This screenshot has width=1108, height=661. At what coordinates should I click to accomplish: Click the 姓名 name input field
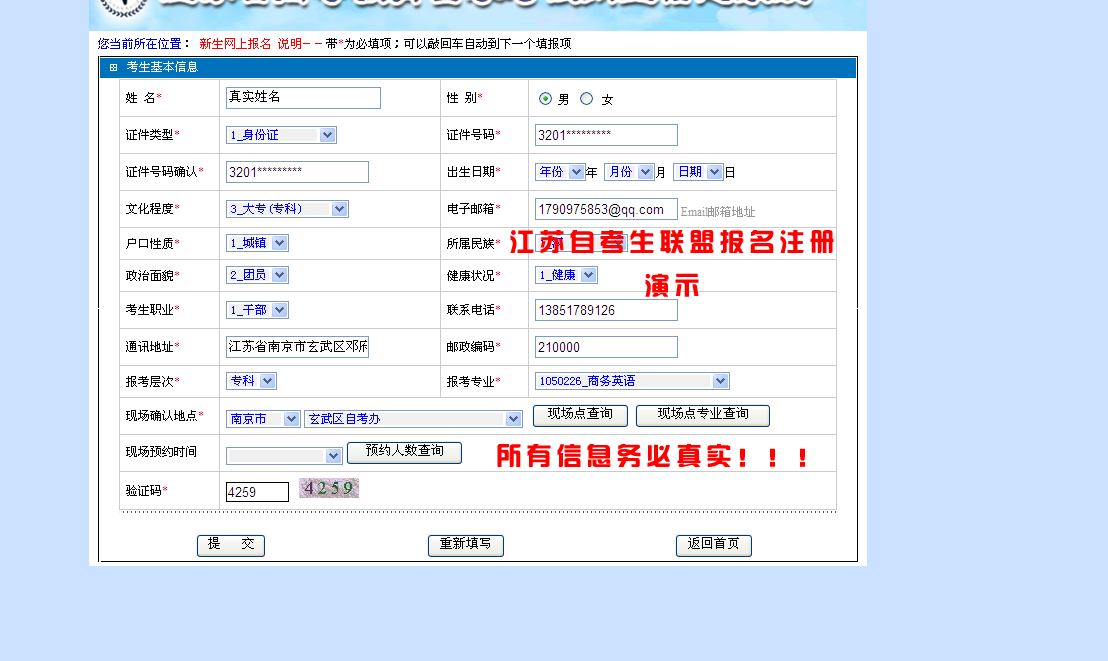[x=303, y=97]
